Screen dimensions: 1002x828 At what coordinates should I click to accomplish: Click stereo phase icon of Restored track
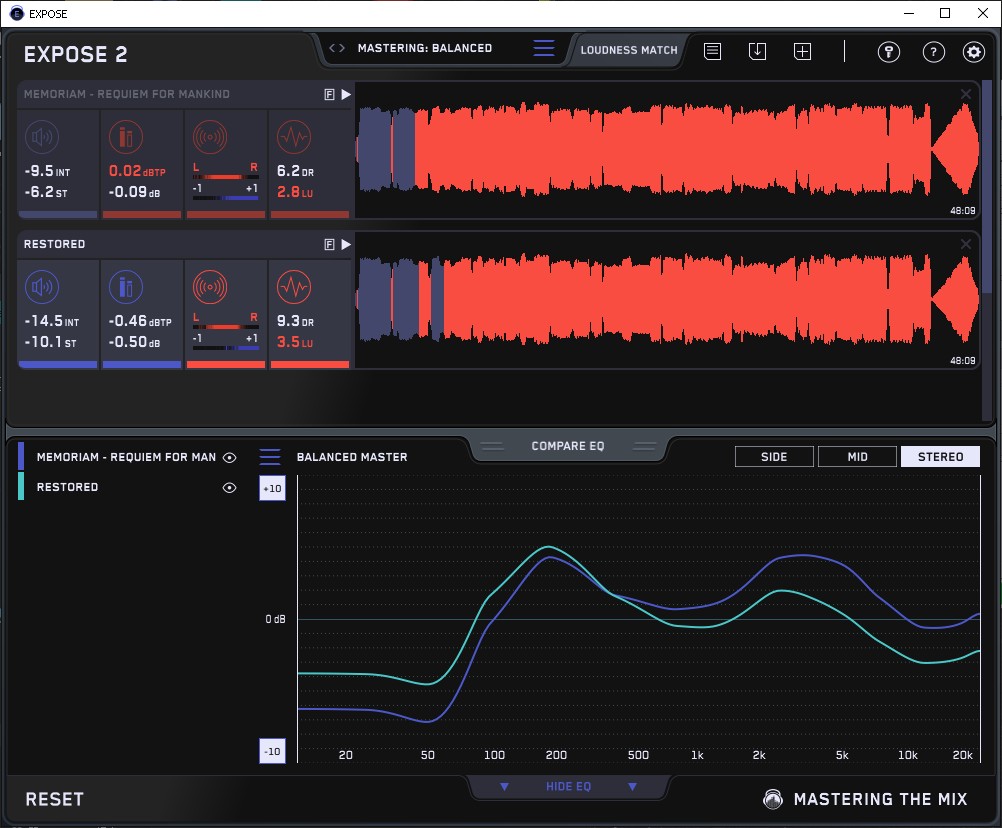(210, 288)
